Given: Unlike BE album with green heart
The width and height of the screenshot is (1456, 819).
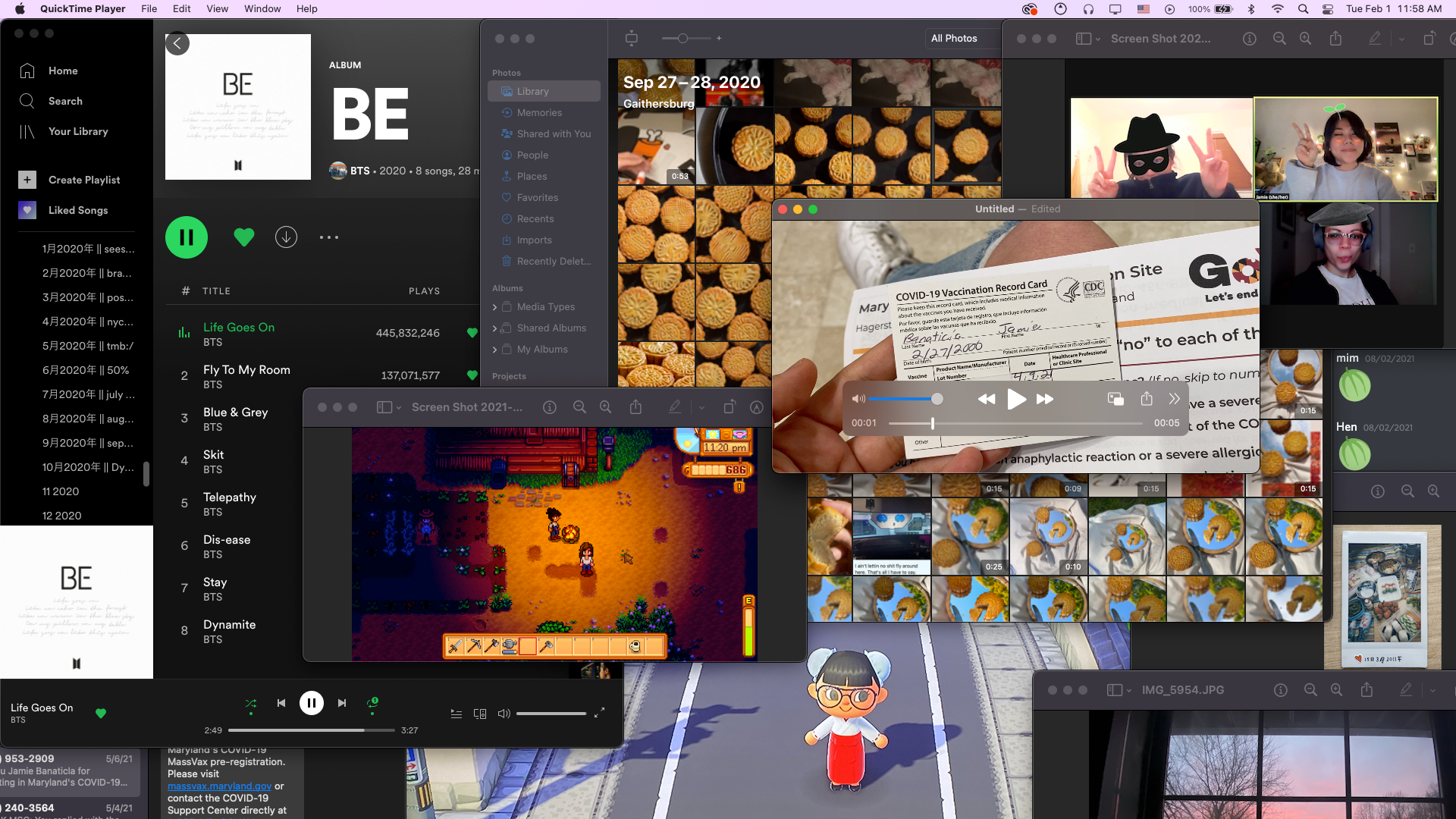Looking at the screenshot, I should point(244,237).
